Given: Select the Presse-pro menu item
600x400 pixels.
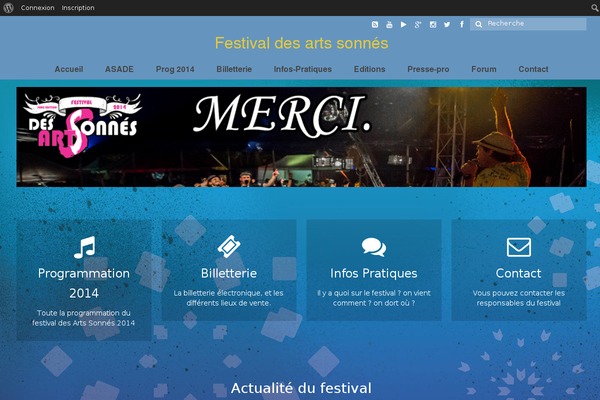Looking at the screenshot, I should 428,69.
